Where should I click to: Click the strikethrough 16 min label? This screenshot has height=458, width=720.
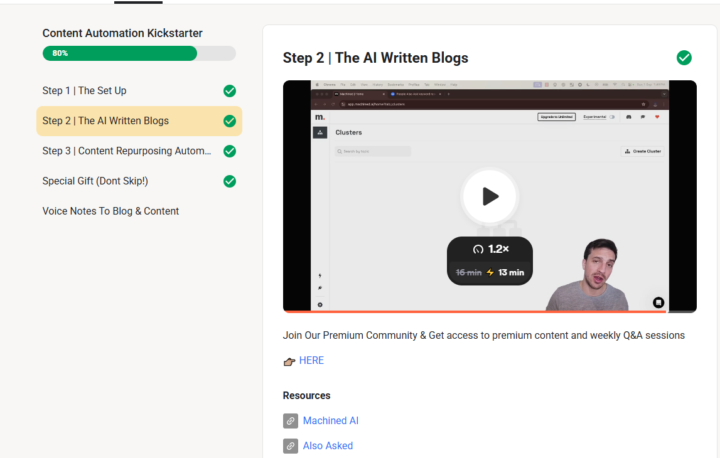[x=468, y=272]
